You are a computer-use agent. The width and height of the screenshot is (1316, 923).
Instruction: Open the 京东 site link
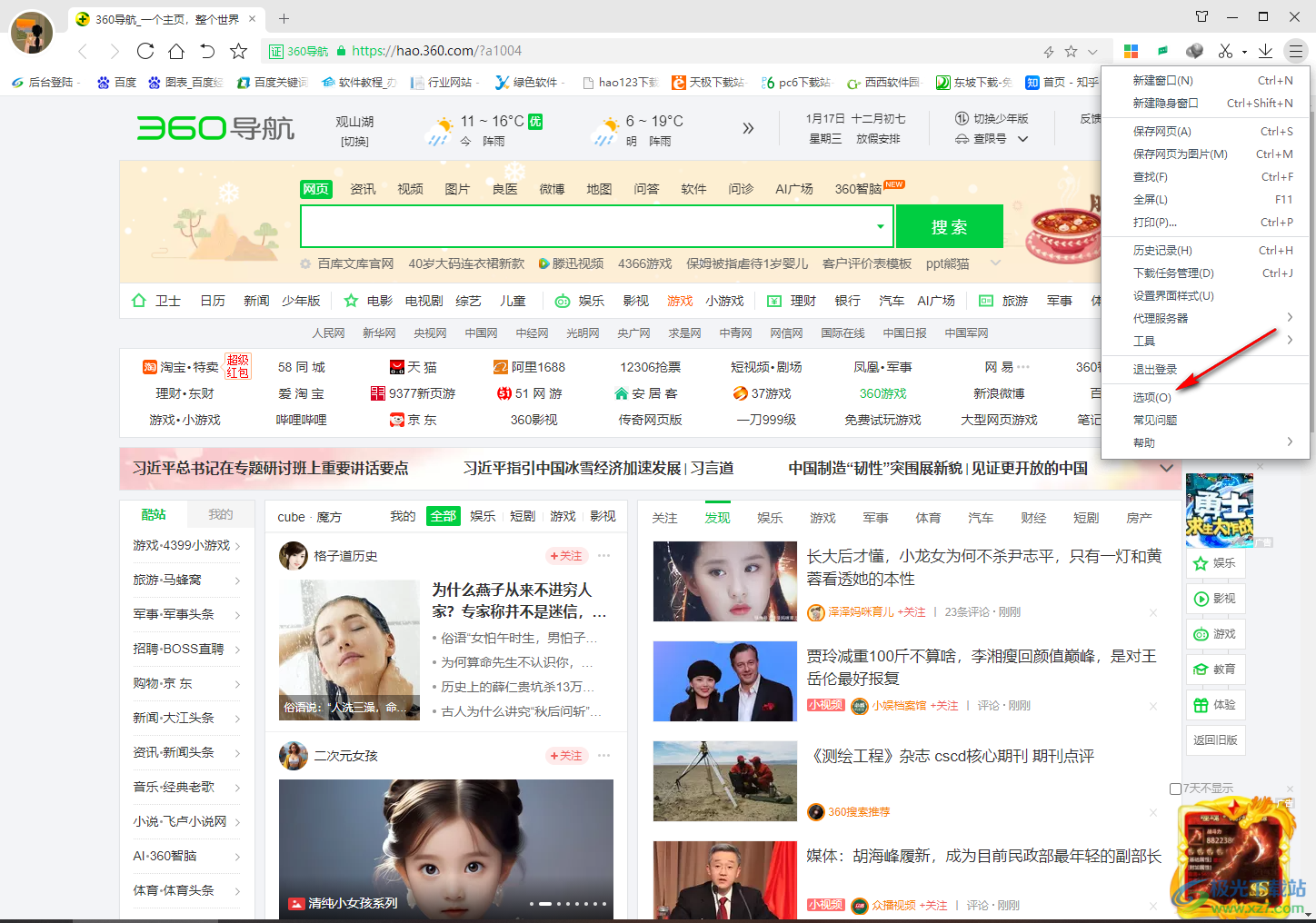point(414,420)
